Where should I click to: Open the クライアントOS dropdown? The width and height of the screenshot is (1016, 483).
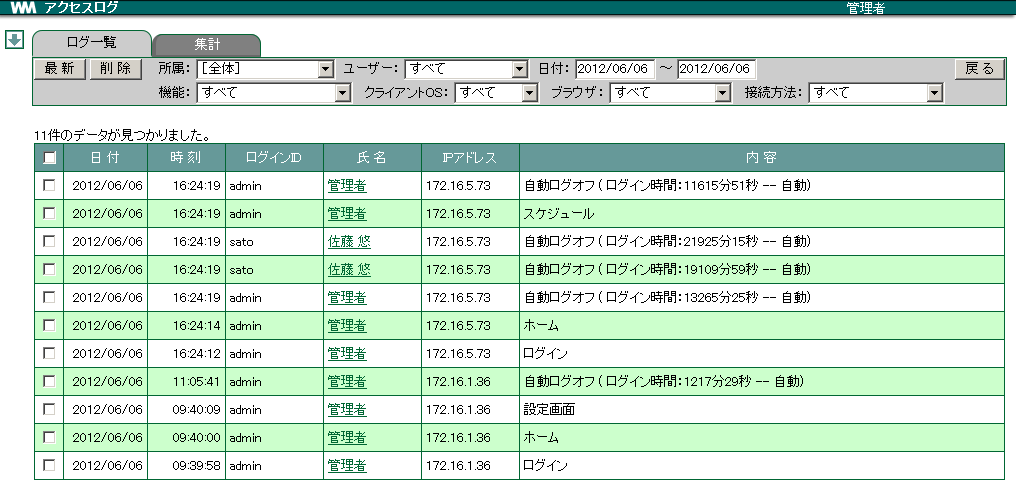pyautogui.click(x=496, y=93)
